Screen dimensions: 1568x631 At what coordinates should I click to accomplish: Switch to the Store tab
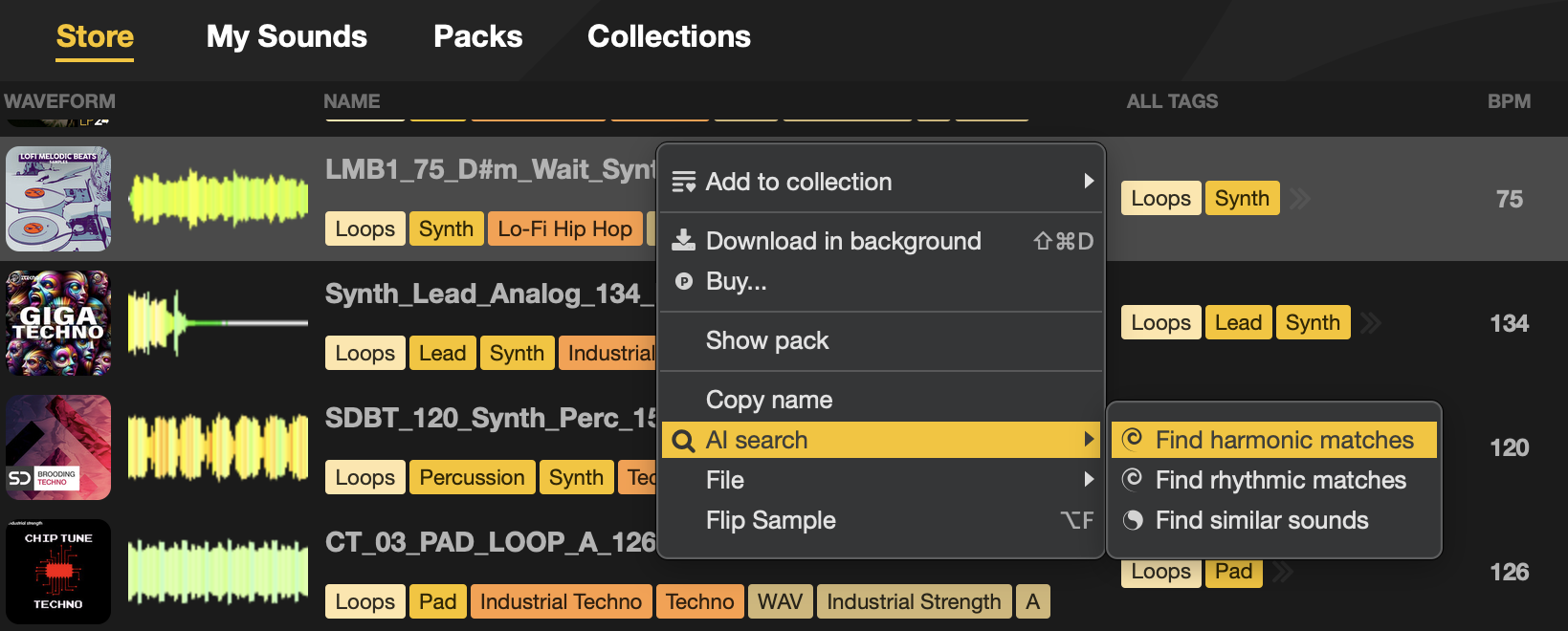[x=95, y=37]
